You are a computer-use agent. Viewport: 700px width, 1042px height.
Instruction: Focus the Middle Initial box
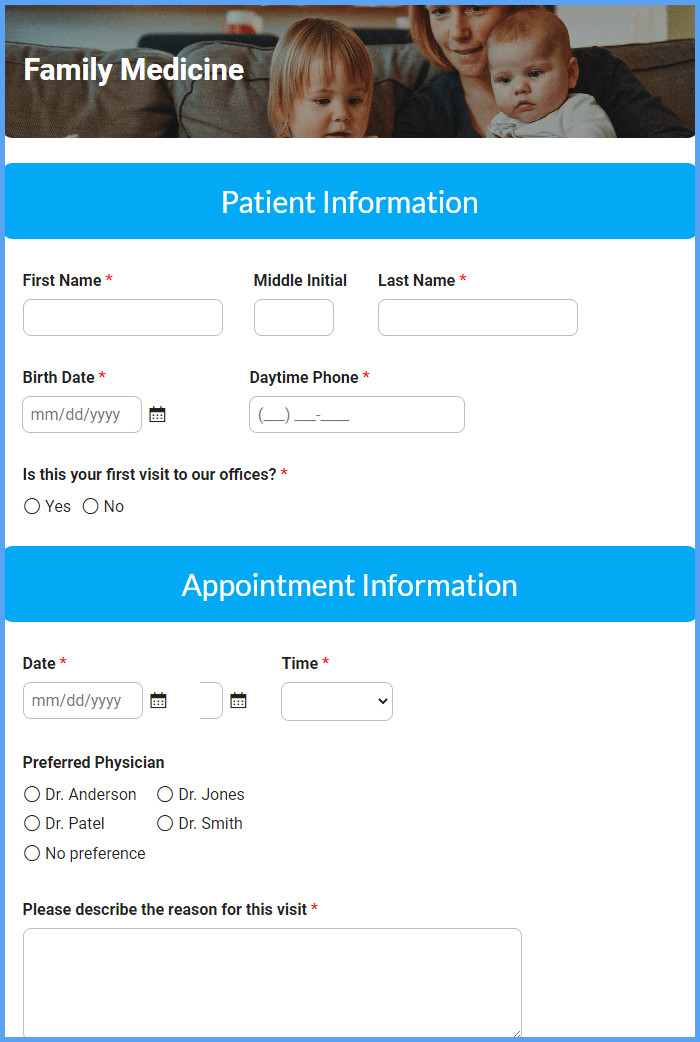tap(294, 318)
